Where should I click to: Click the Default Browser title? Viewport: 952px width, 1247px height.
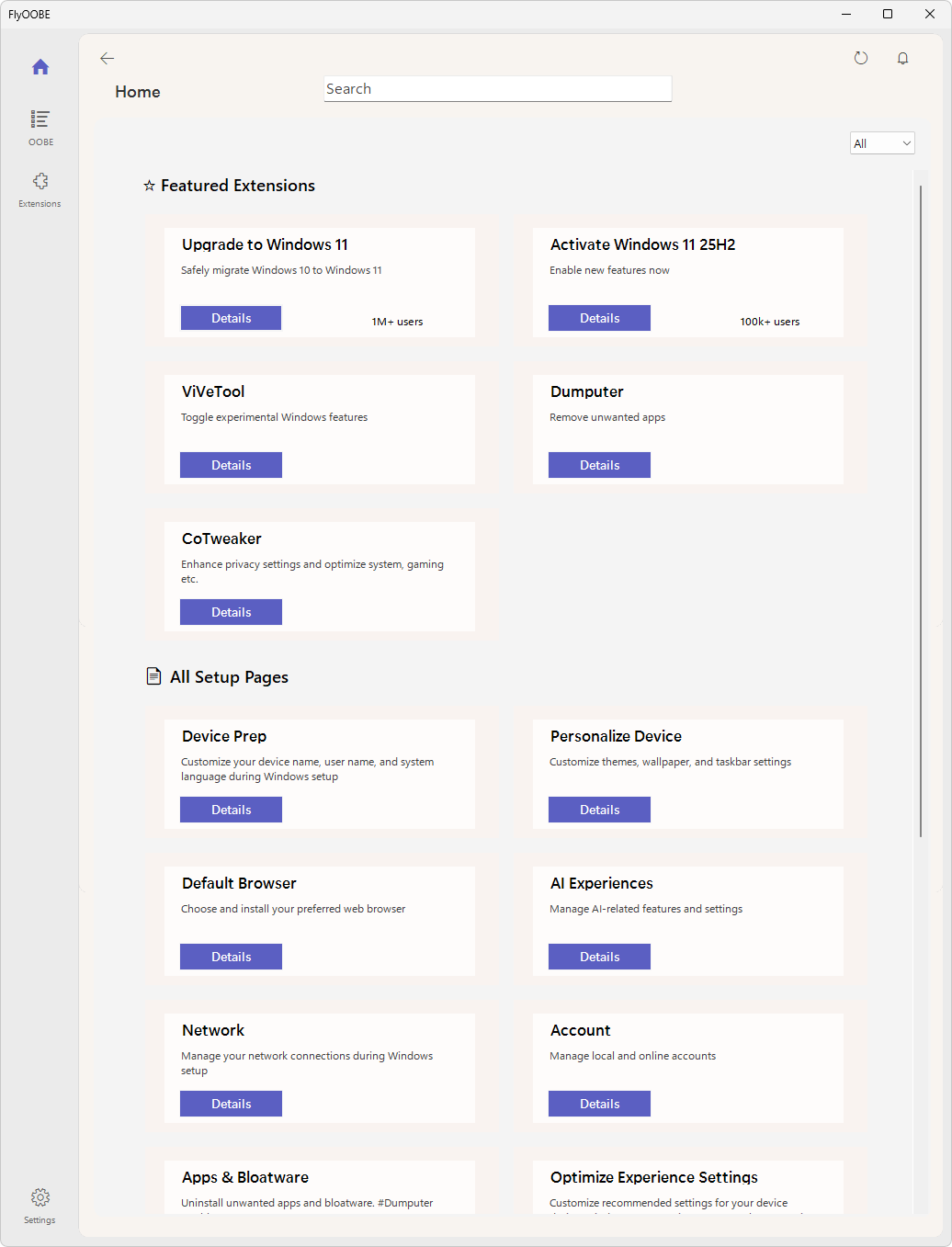[239, 883]
